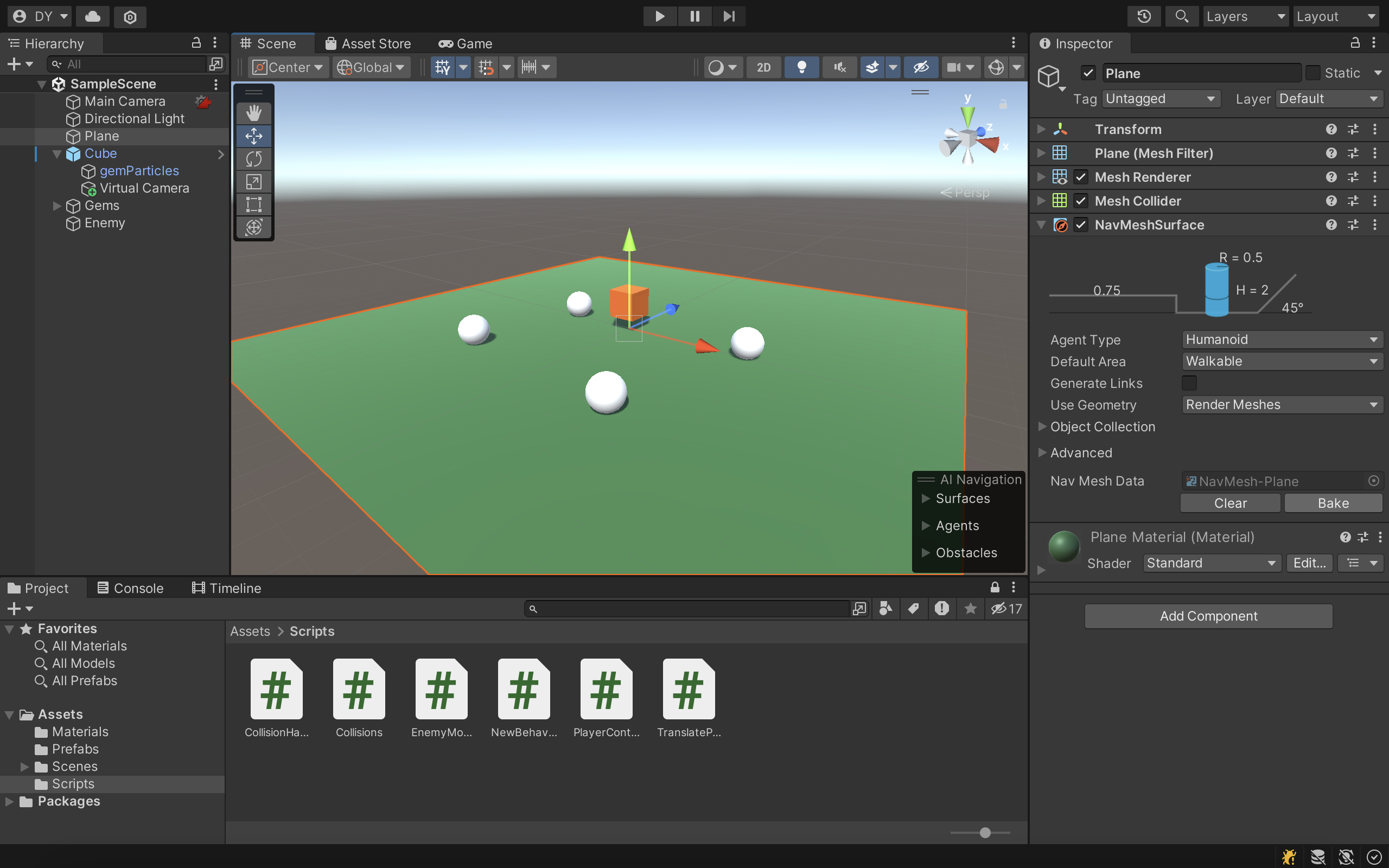Select the Scale tool

click(x=254, y=181)
